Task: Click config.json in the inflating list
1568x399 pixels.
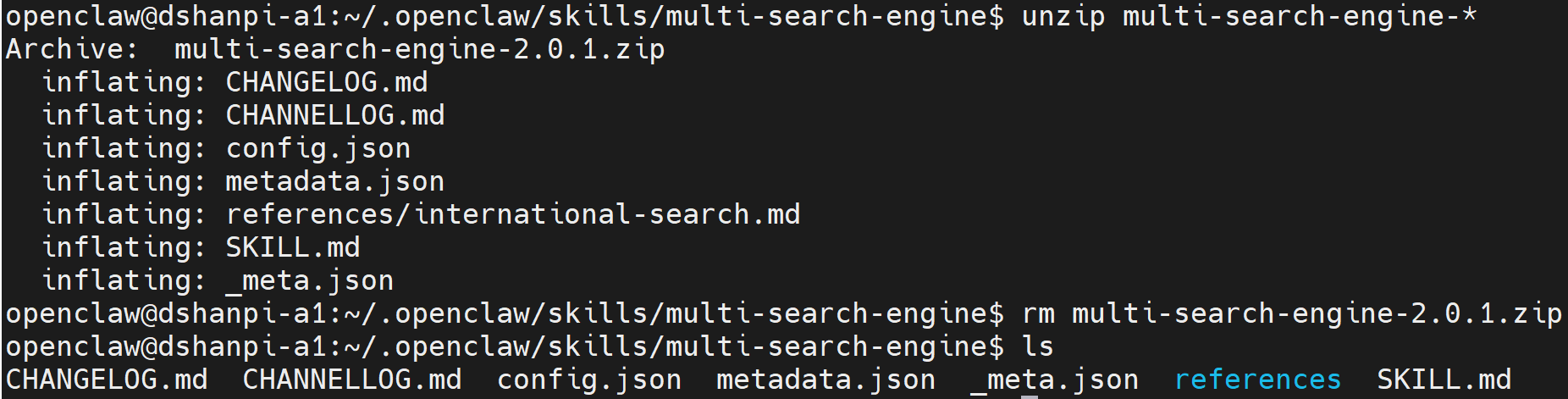Action: coord(317,148)
